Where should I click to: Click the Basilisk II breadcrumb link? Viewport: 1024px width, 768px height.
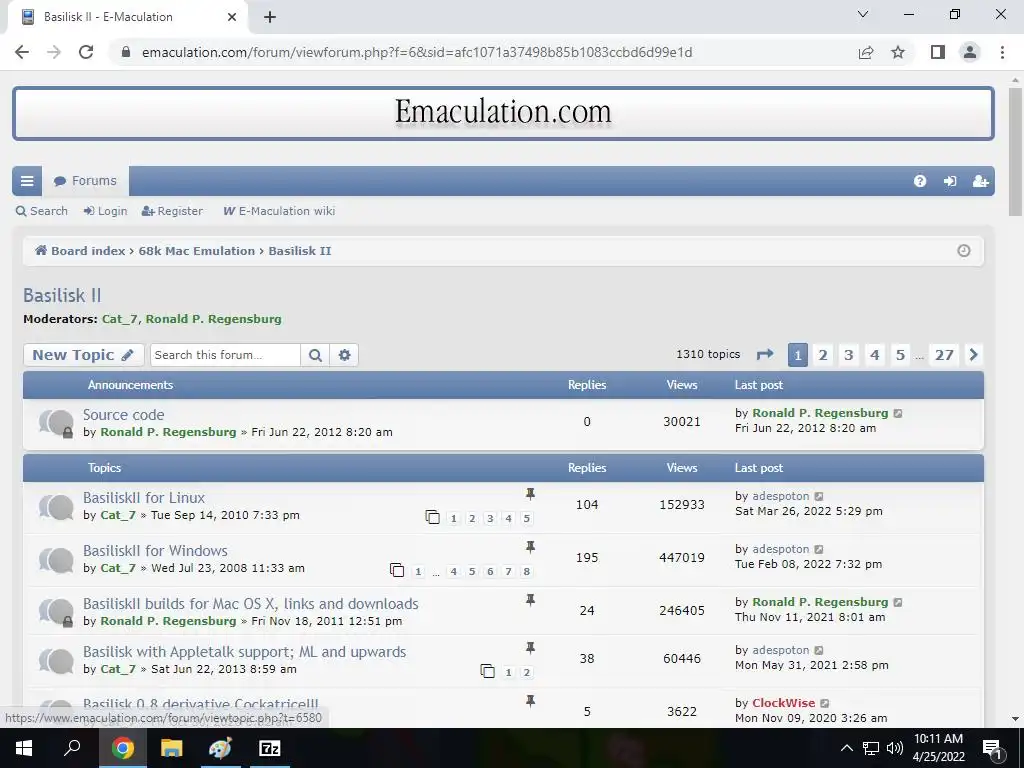coord(300,251)
